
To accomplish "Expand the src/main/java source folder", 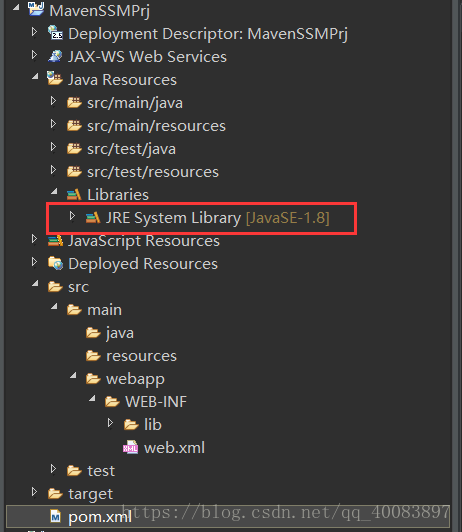I will pyautogui.click(x=53, y=101).
